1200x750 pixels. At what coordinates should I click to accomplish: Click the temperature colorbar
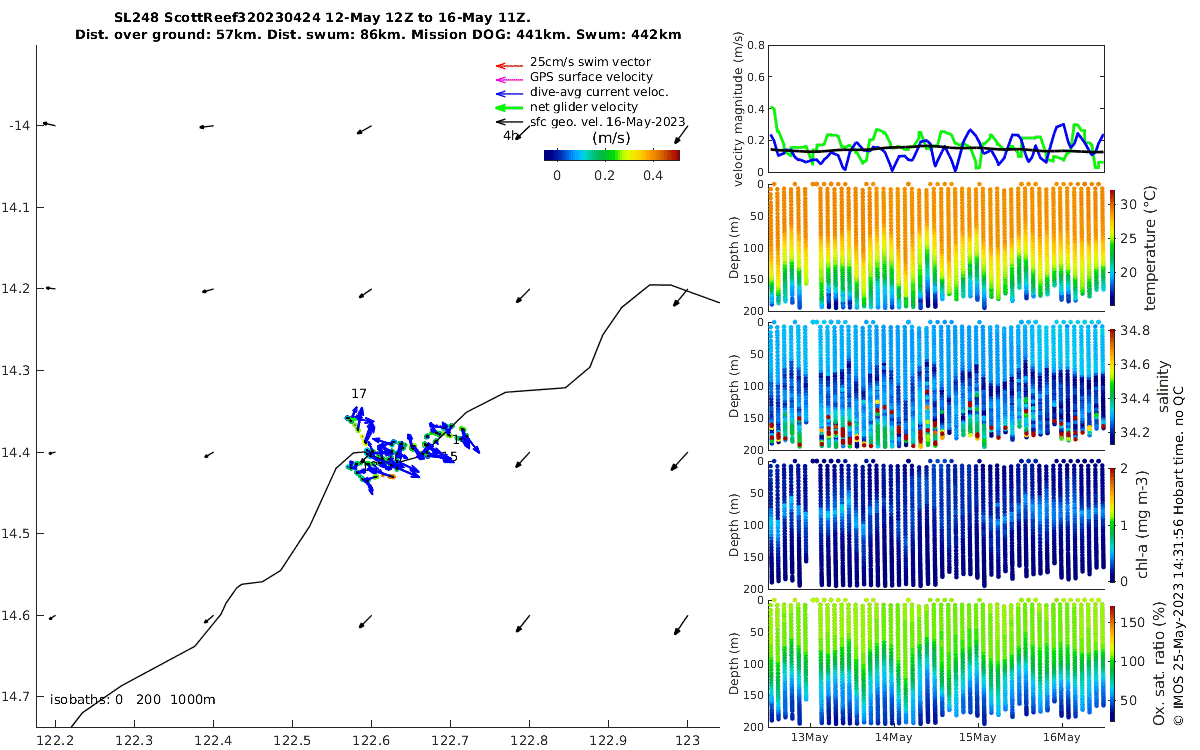coord(1113,247)
